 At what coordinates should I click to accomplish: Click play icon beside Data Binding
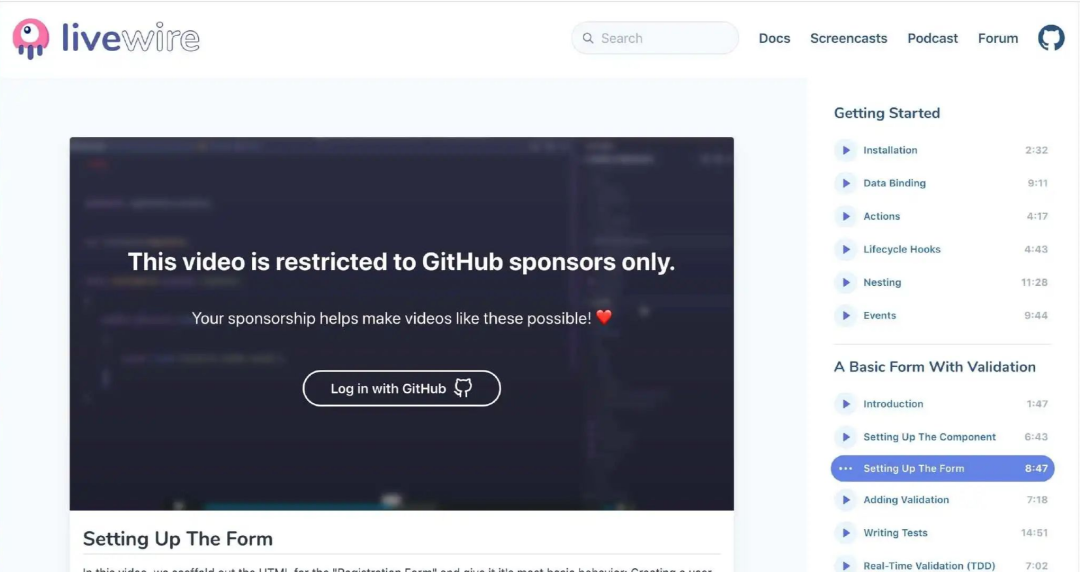coord(844,183)
